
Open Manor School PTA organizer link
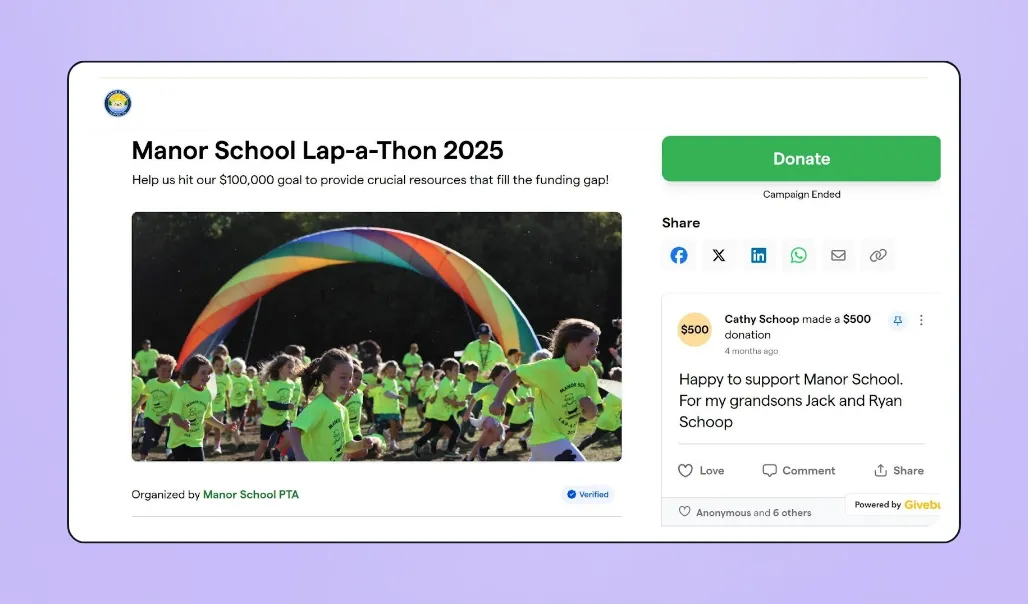[251, 494]
